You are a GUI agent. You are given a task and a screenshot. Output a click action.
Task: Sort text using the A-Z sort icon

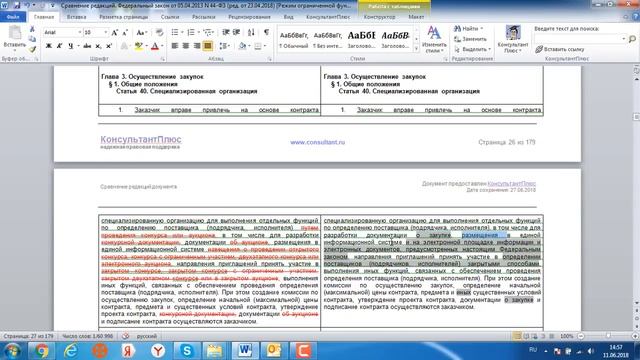[251, 32]
